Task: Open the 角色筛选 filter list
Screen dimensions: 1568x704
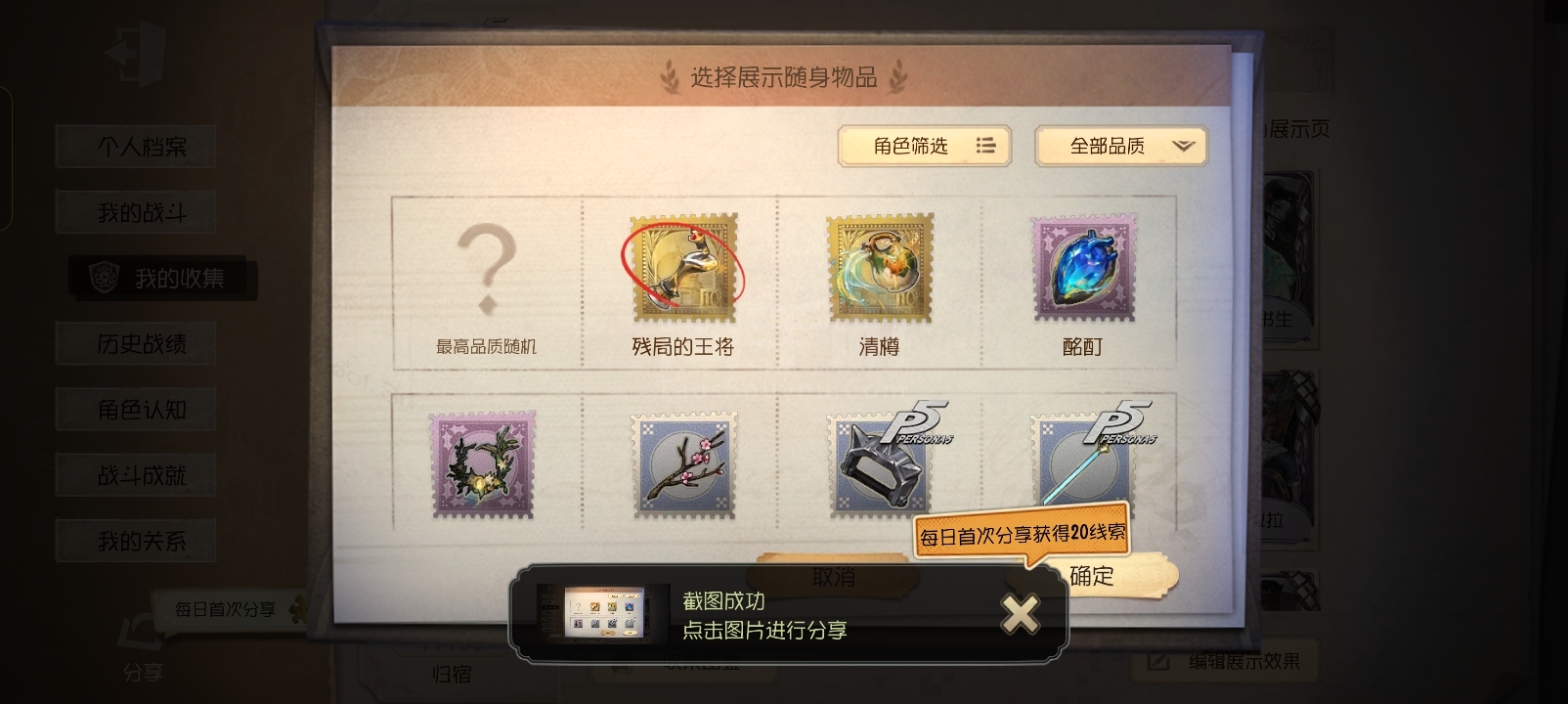Action: pyautogui.click(x=924, y=146)
